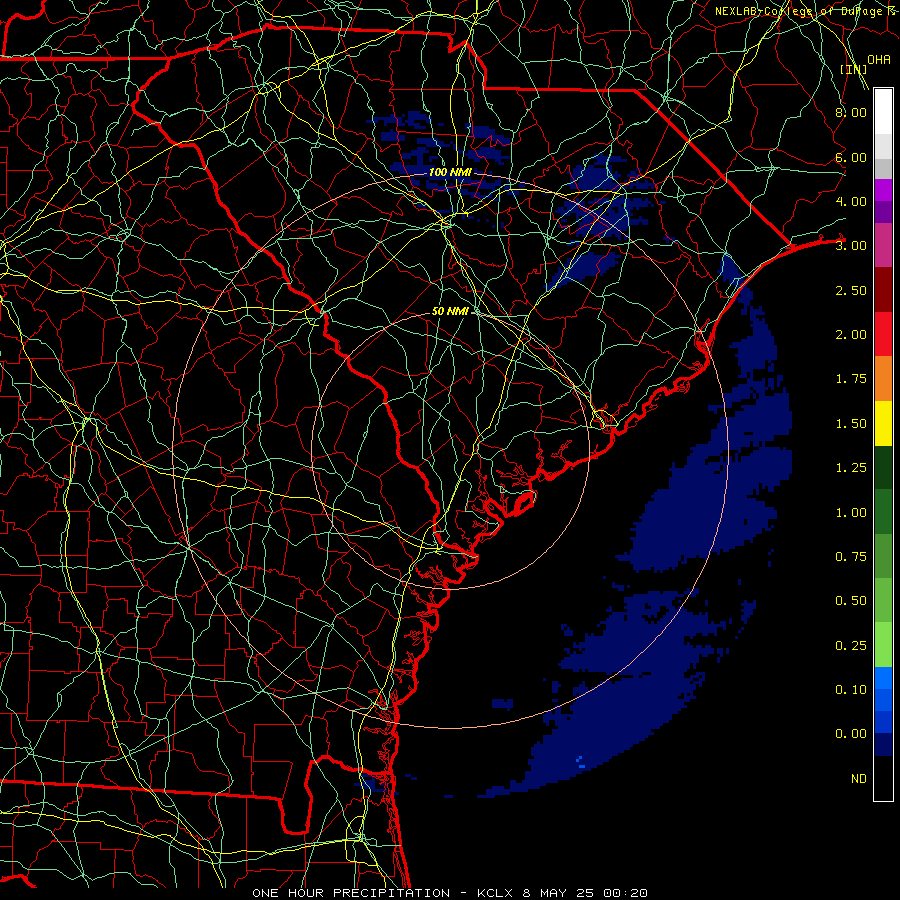Click the 0.50 legend value
Viewport: 900px width, 900px height.
tap(851, 601)
